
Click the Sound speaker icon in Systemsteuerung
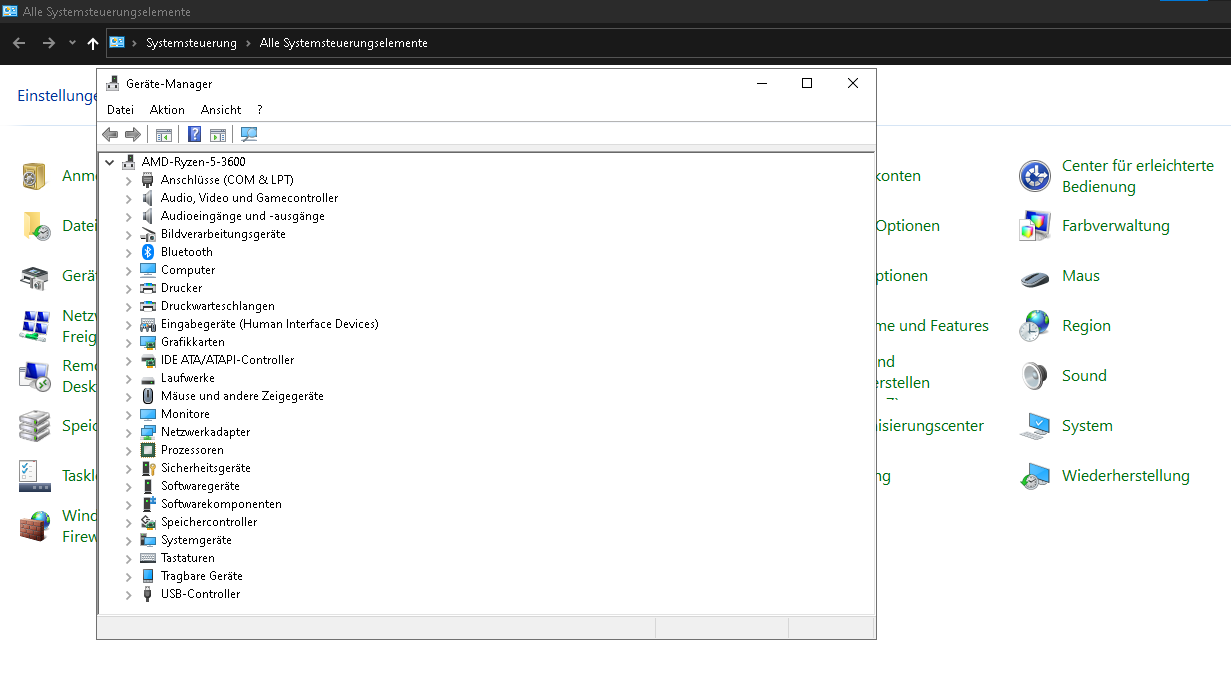tap(1034, 376)
